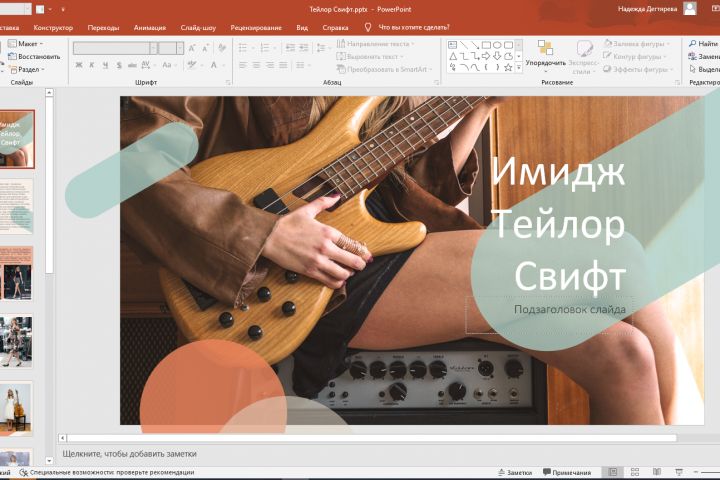Toggle the Заметки notes pane
The height and width of the screenshot is (480, 720).
(x=515, y=472)
